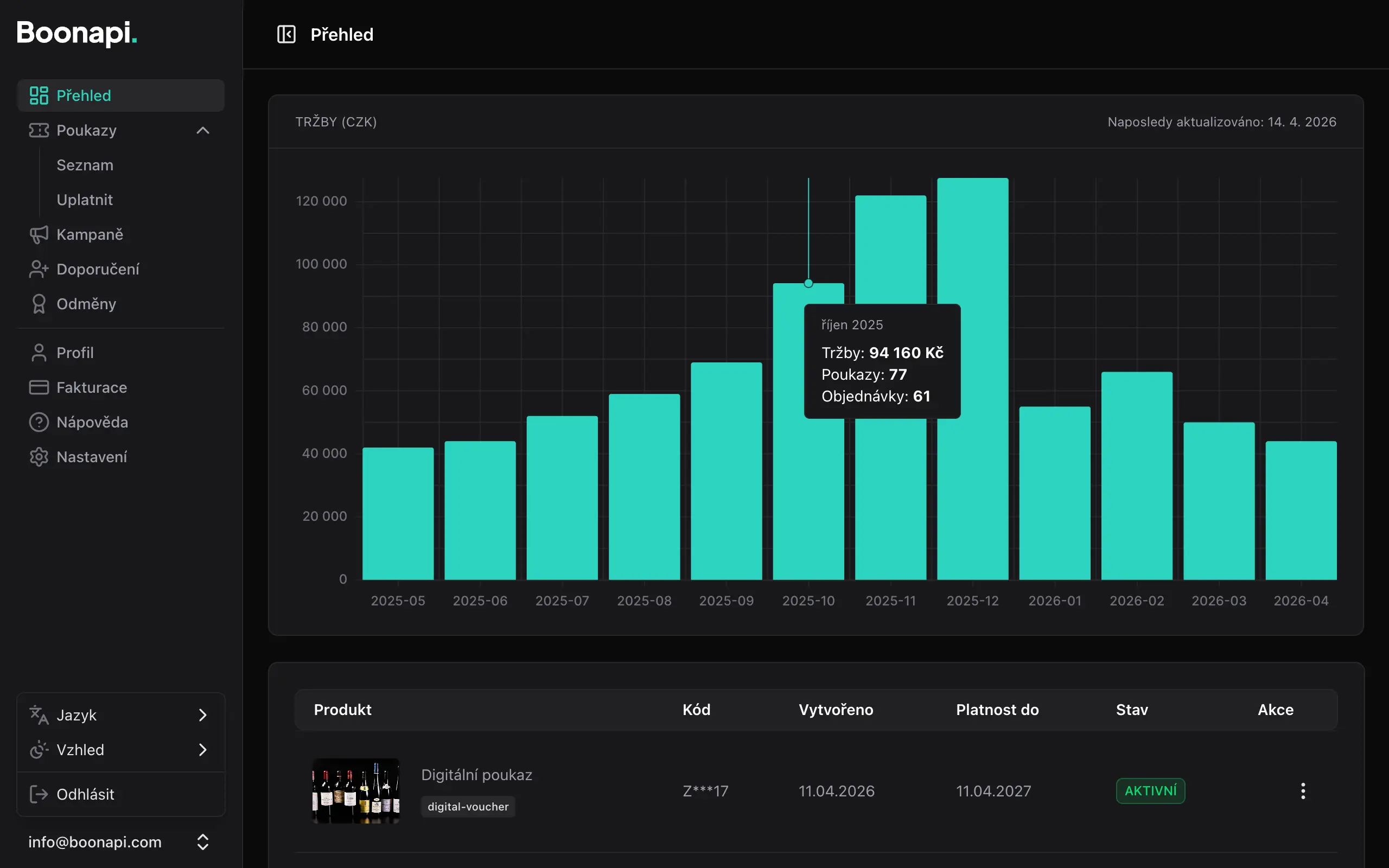Expand the Jazyk language submenu

coord(202,714)
